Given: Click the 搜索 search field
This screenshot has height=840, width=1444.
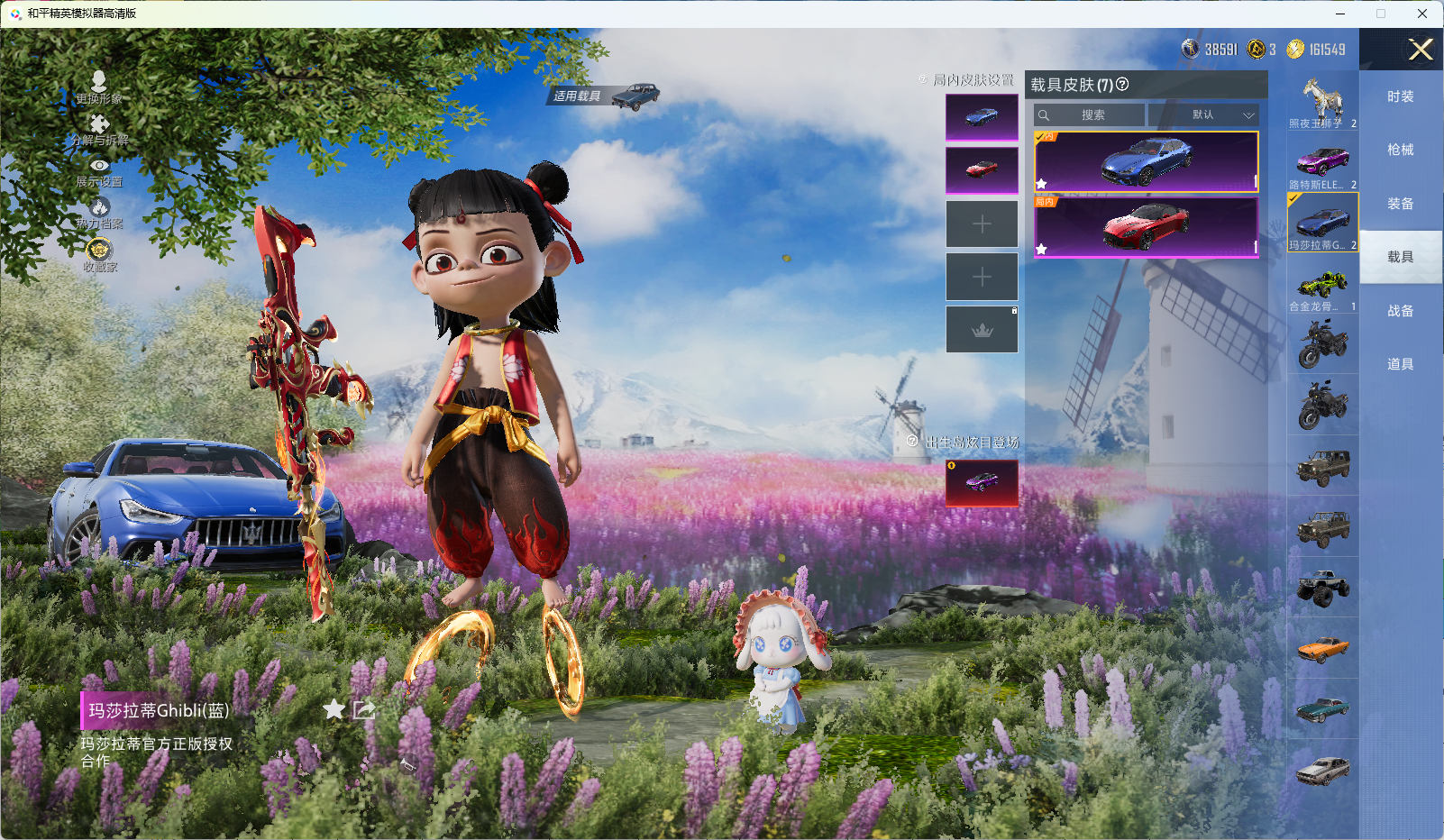Looking at the screenshot, I should coord(1090,115).
